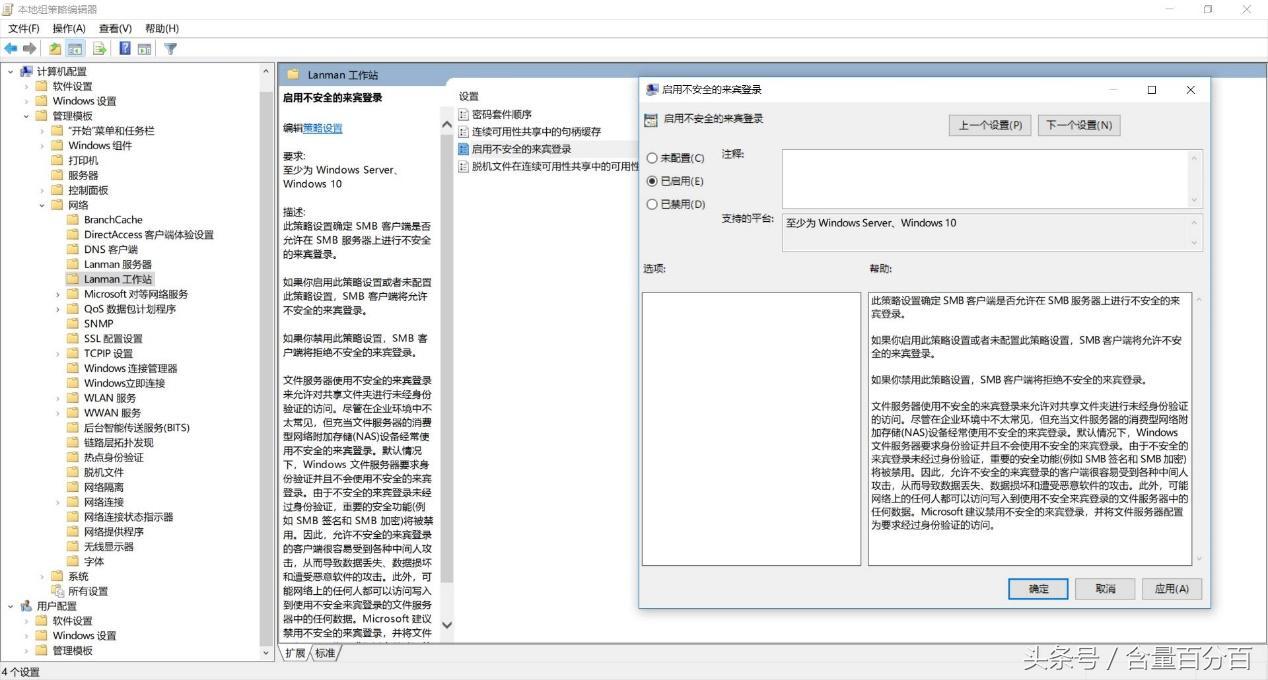
Task: Toggle the show/hide action pane icon
Action: click(x=144, y=48)
